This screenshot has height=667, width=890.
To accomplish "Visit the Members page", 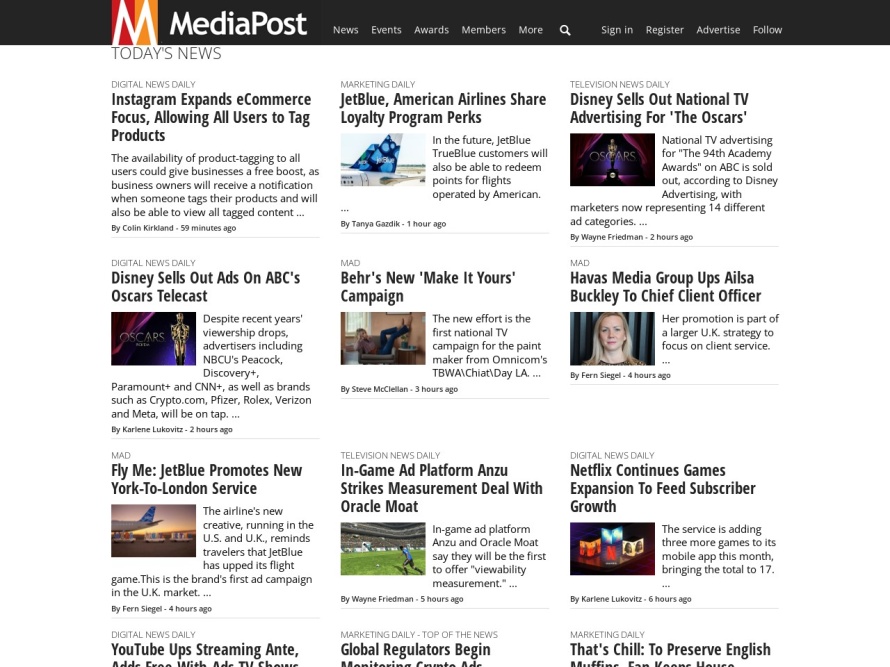I will coord(483,30).
